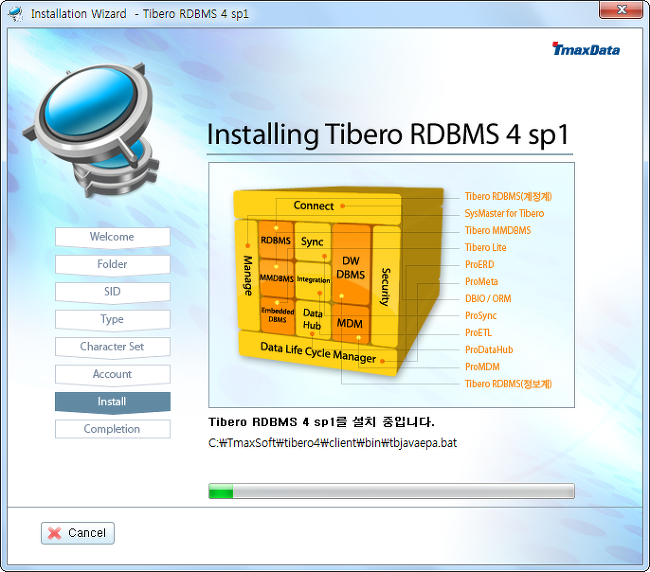This screenshot has height=572, width=650.
Task: Click the 'Tibero MMDBMS' label
Action: pyautogui.click(x=498, y=230)
